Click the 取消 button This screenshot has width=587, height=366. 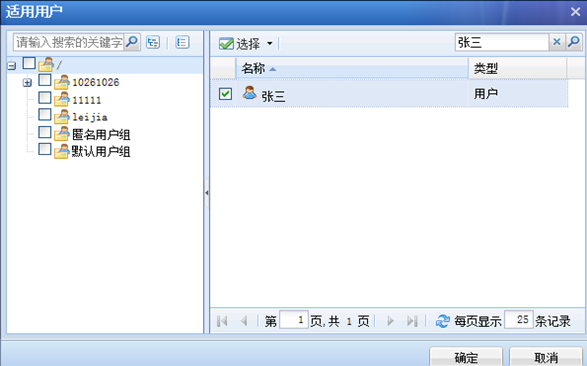point(546,357)
